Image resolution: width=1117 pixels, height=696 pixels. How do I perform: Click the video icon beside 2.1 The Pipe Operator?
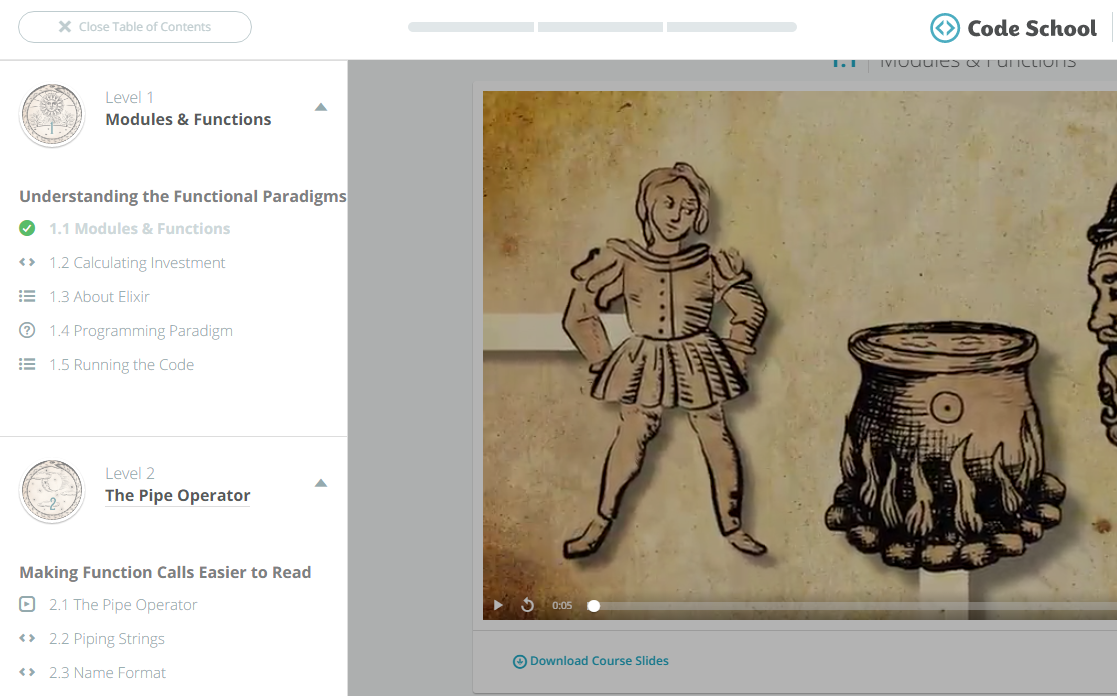27,604
